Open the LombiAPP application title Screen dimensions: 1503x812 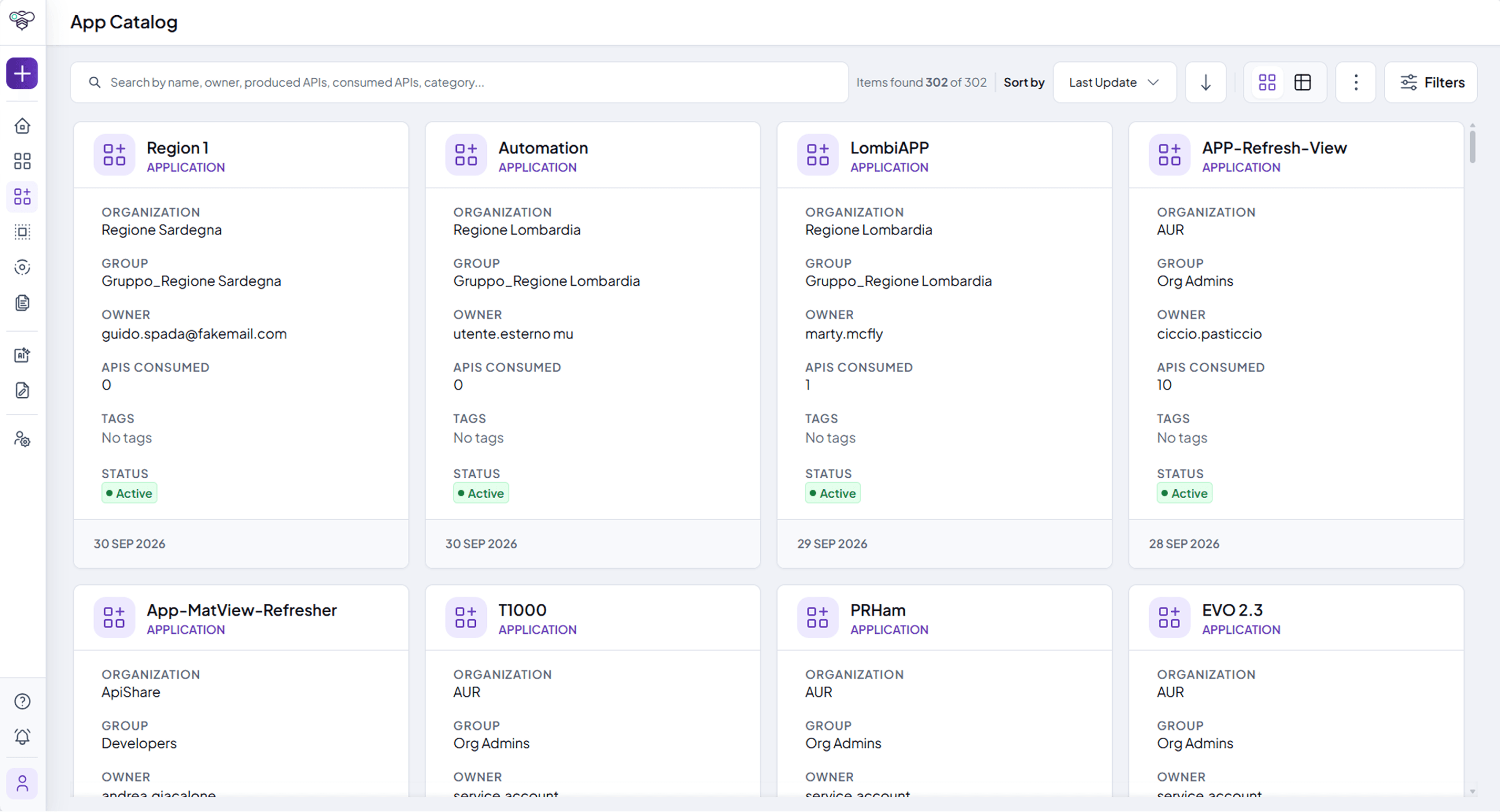pyautogui.click(x=891, y=148)
